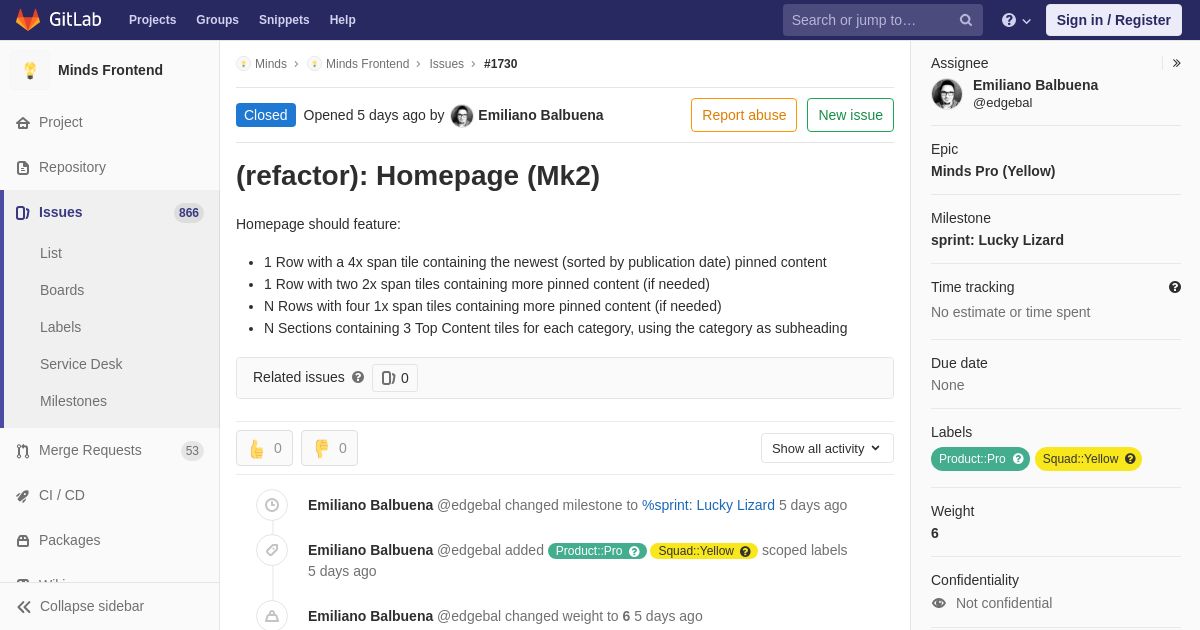
Task: Click the GitLab fox logo
Action: (28, 20)
